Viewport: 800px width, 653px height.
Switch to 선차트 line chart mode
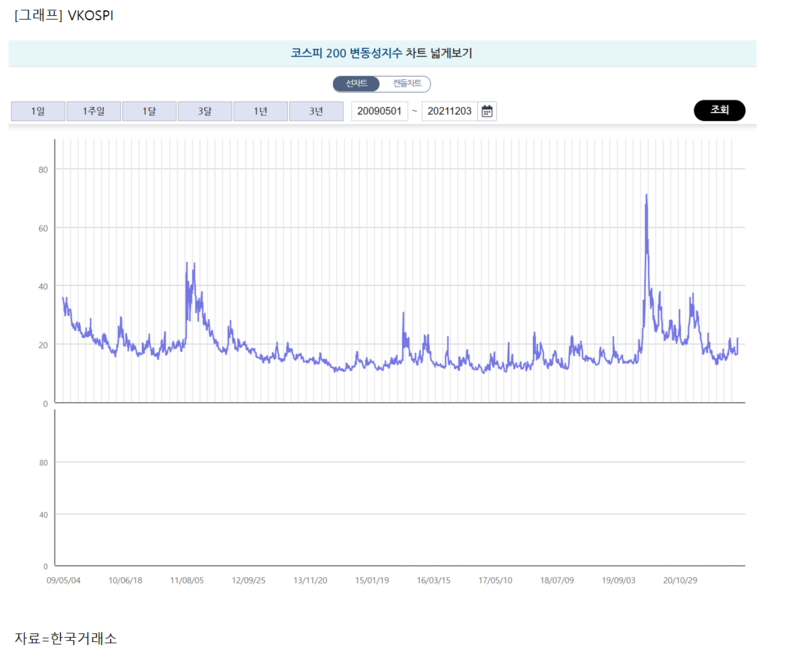[x=356, y=84]
